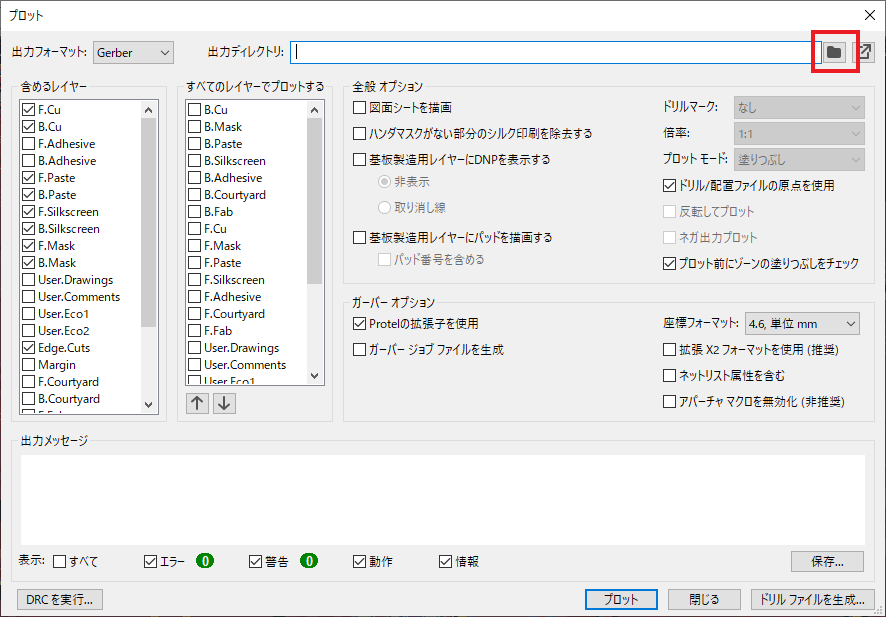This screenshot has height=617, width=886.
Task: Move selected layer up arrow button
Action: 197,403
